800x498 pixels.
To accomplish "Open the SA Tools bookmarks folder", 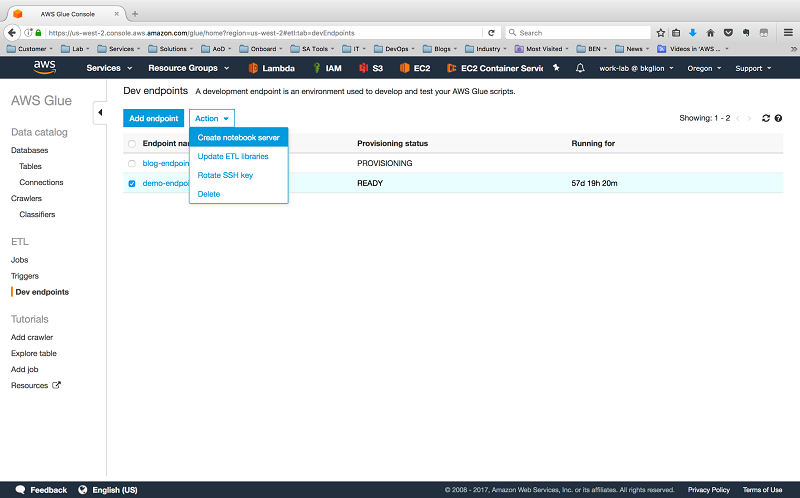I will click(312, 49).
